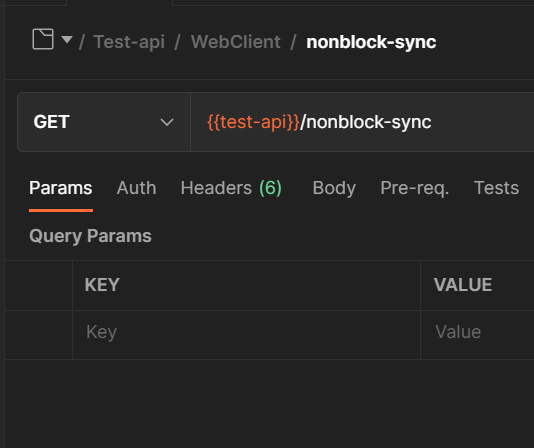Click the KEY column header

coord(102,285)
